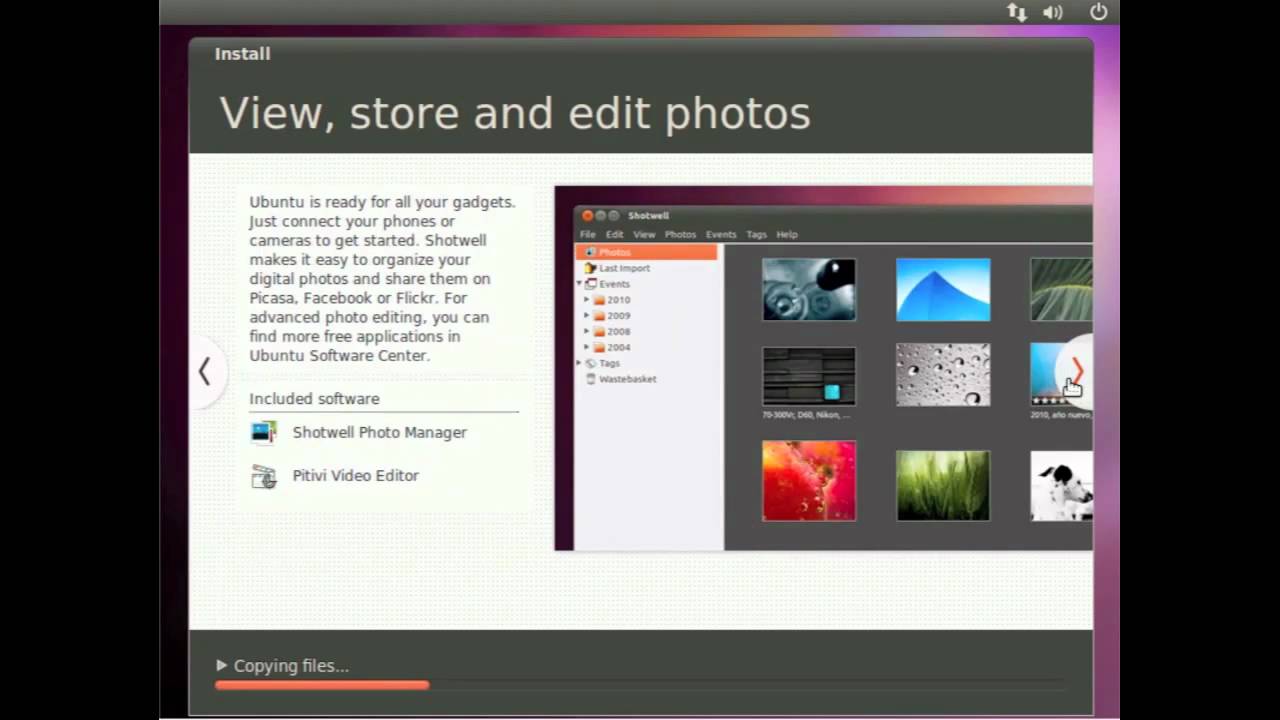
Task: Click the Included software heading
Action: (x=314, y=398)
